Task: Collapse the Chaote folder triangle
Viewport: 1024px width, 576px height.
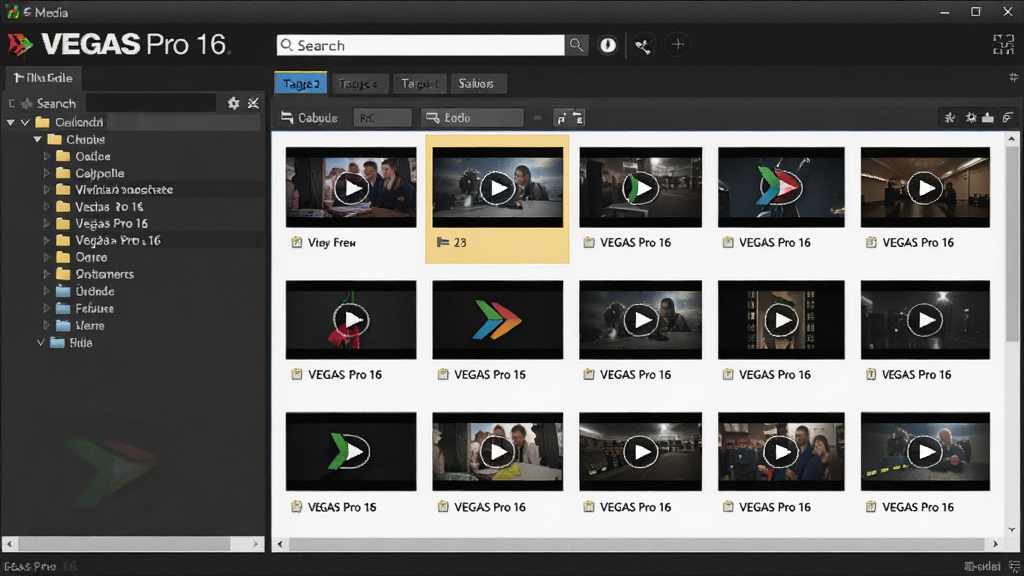Action: point(37,139)
